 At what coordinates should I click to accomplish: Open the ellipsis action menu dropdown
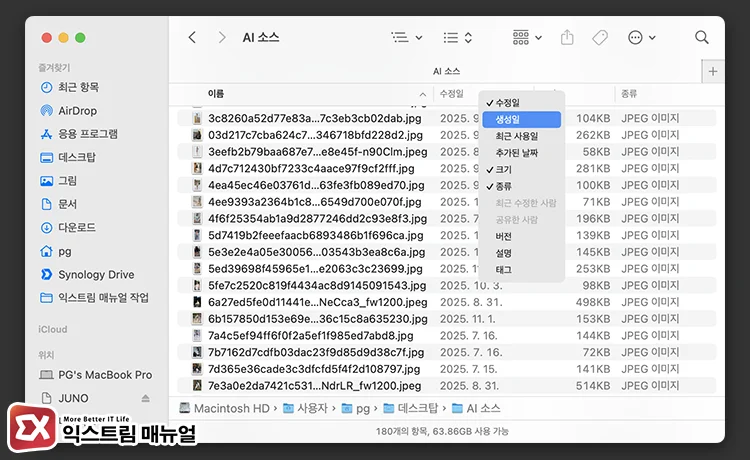point(641,38)
